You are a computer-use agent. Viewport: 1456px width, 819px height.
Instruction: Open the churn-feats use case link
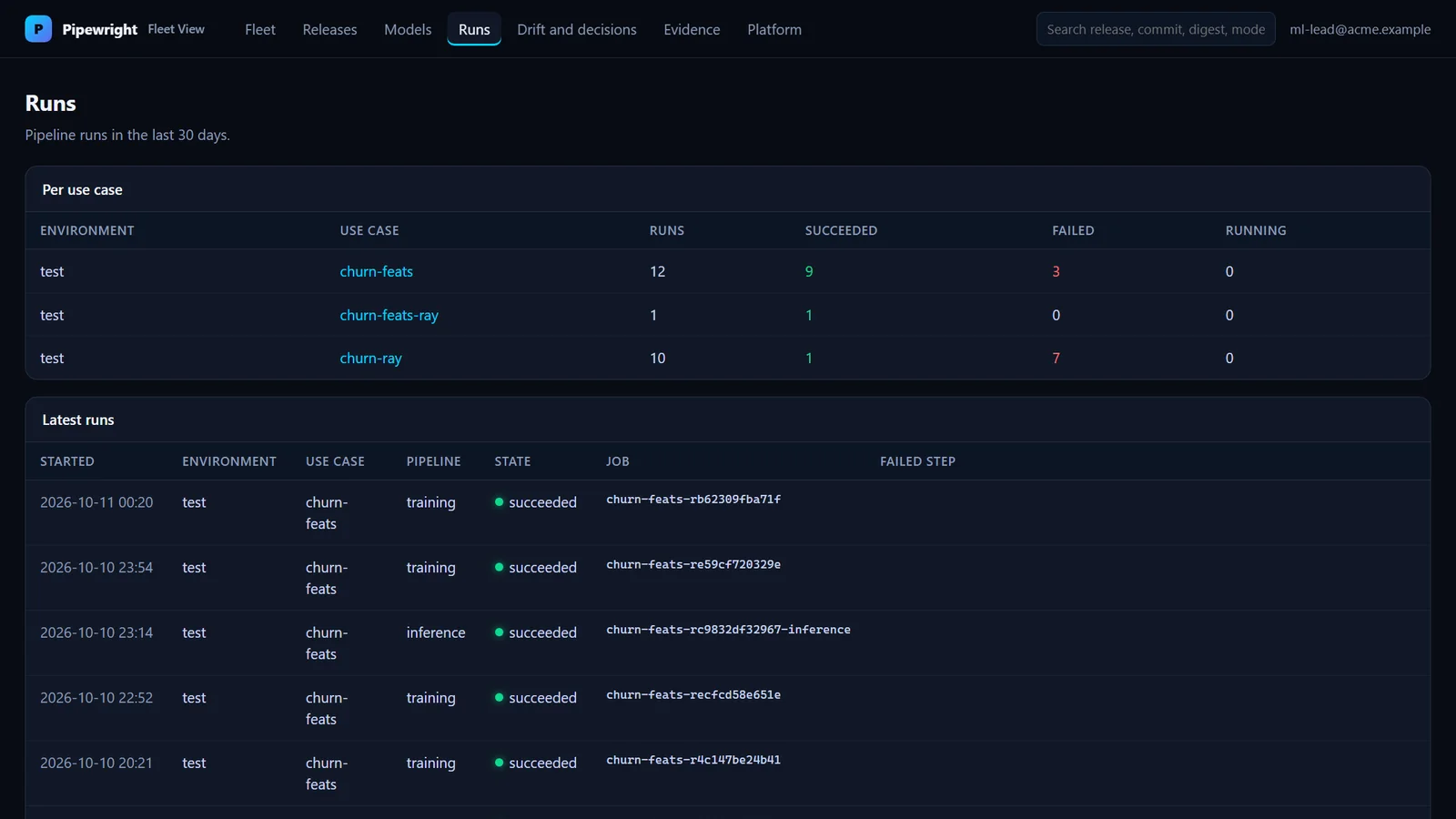coord(376,271)
